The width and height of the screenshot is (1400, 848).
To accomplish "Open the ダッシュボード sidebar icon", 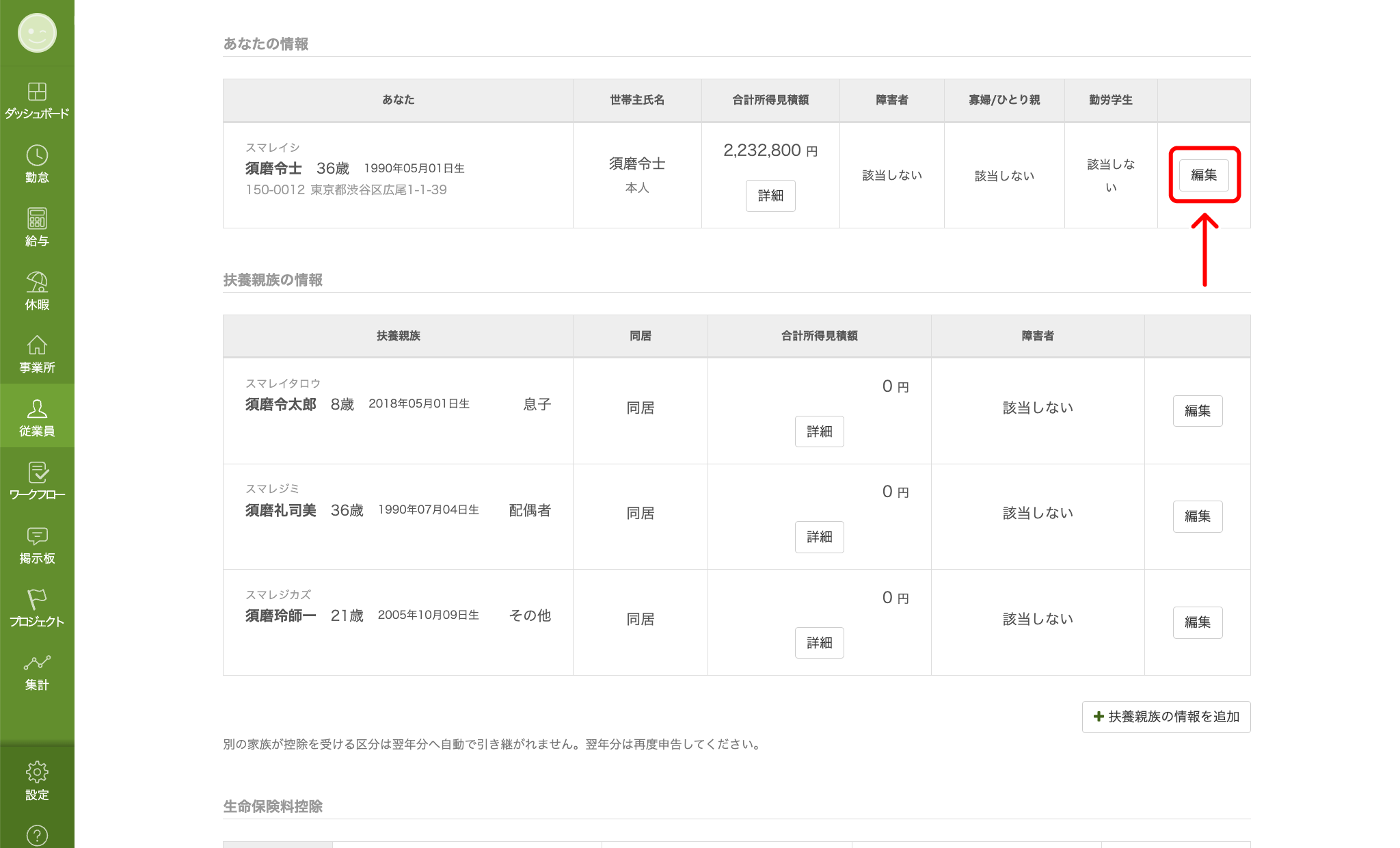I will pyautogui.click(x=37, y=91).
